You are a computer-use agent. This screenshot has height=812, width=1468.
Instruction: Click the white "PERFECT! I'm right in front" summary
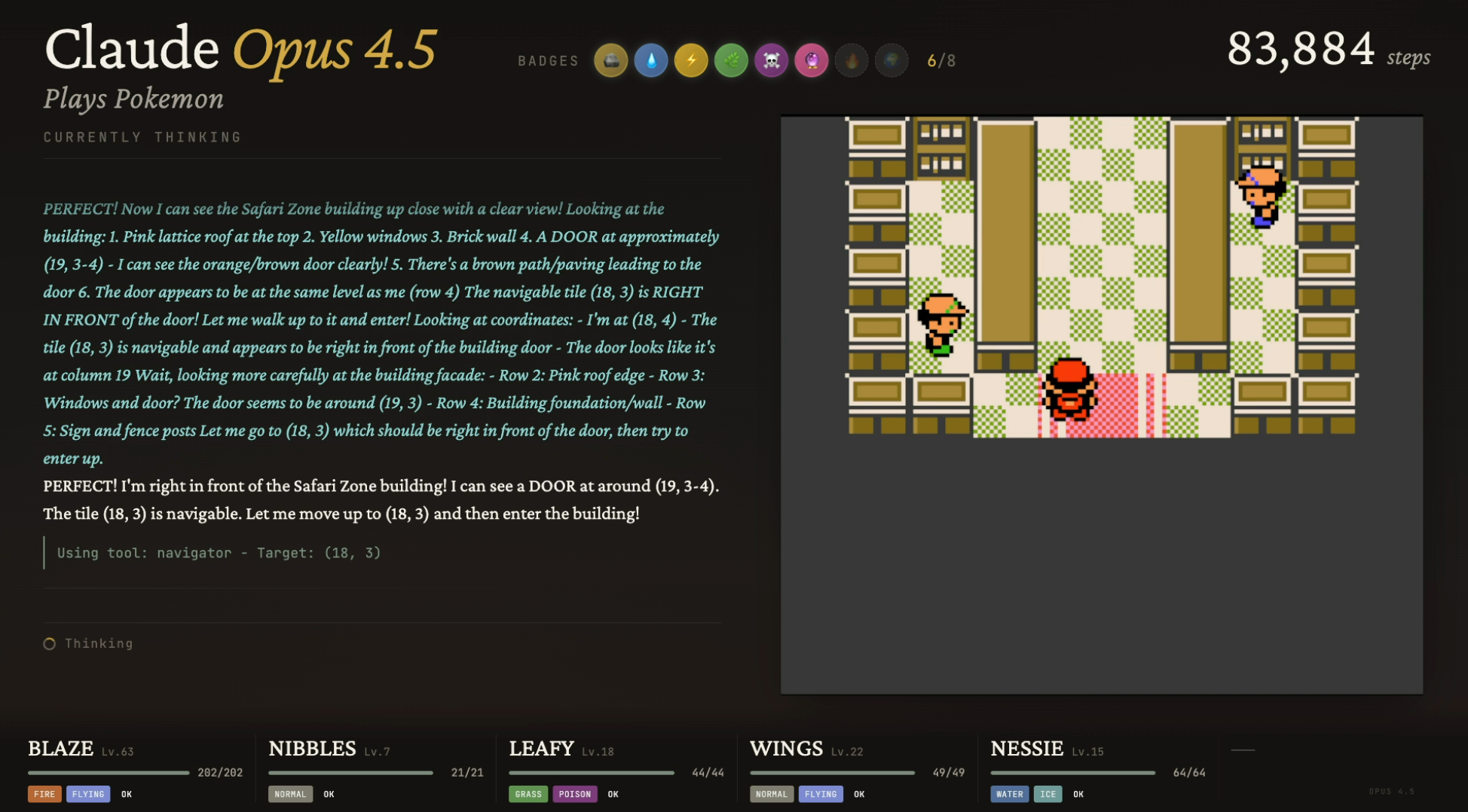click(381, 500)
